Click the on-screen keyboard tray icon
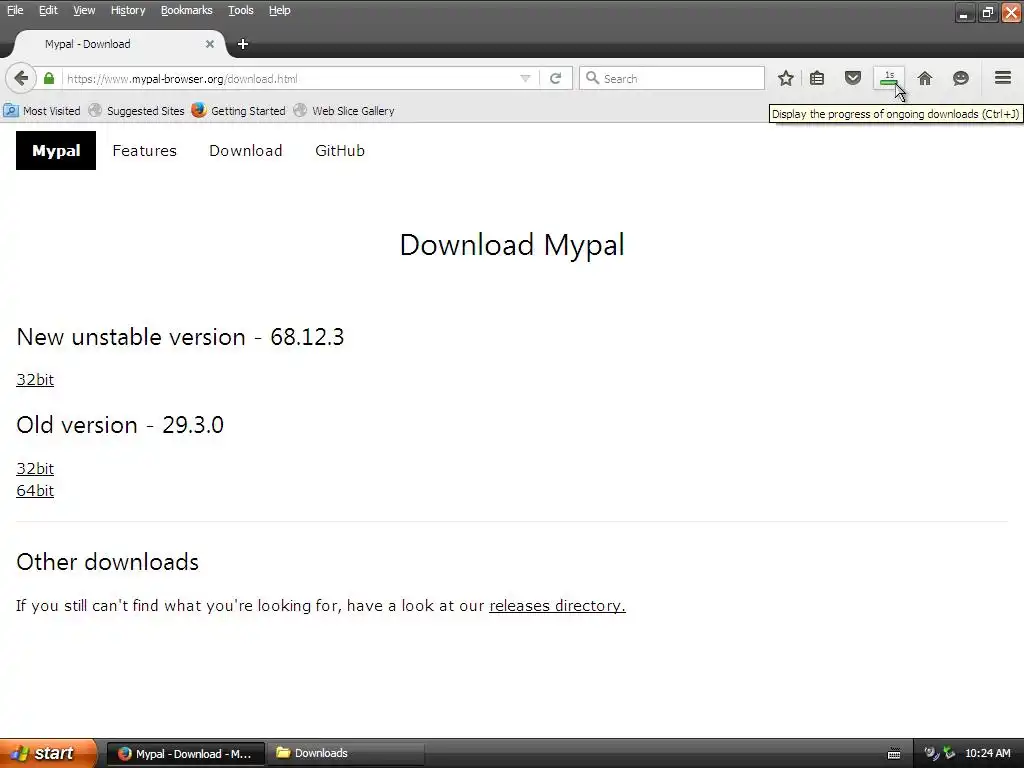The width and height of the screenshot is (1024, 768). pos(894,754)
